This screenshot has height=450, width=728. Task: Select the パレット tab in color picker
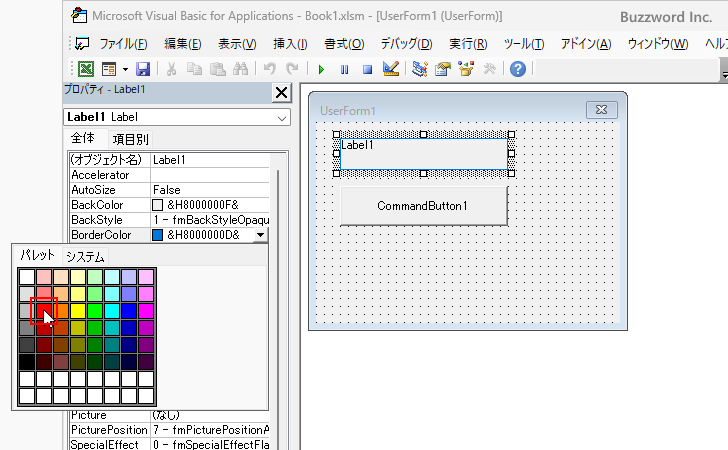click(x=37, y=255)
